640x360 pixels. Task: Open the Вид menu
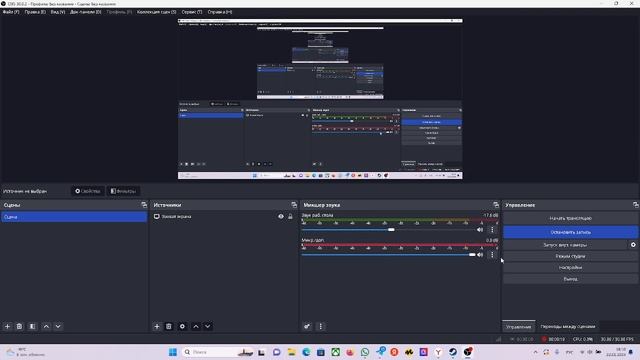pos(58,12)
